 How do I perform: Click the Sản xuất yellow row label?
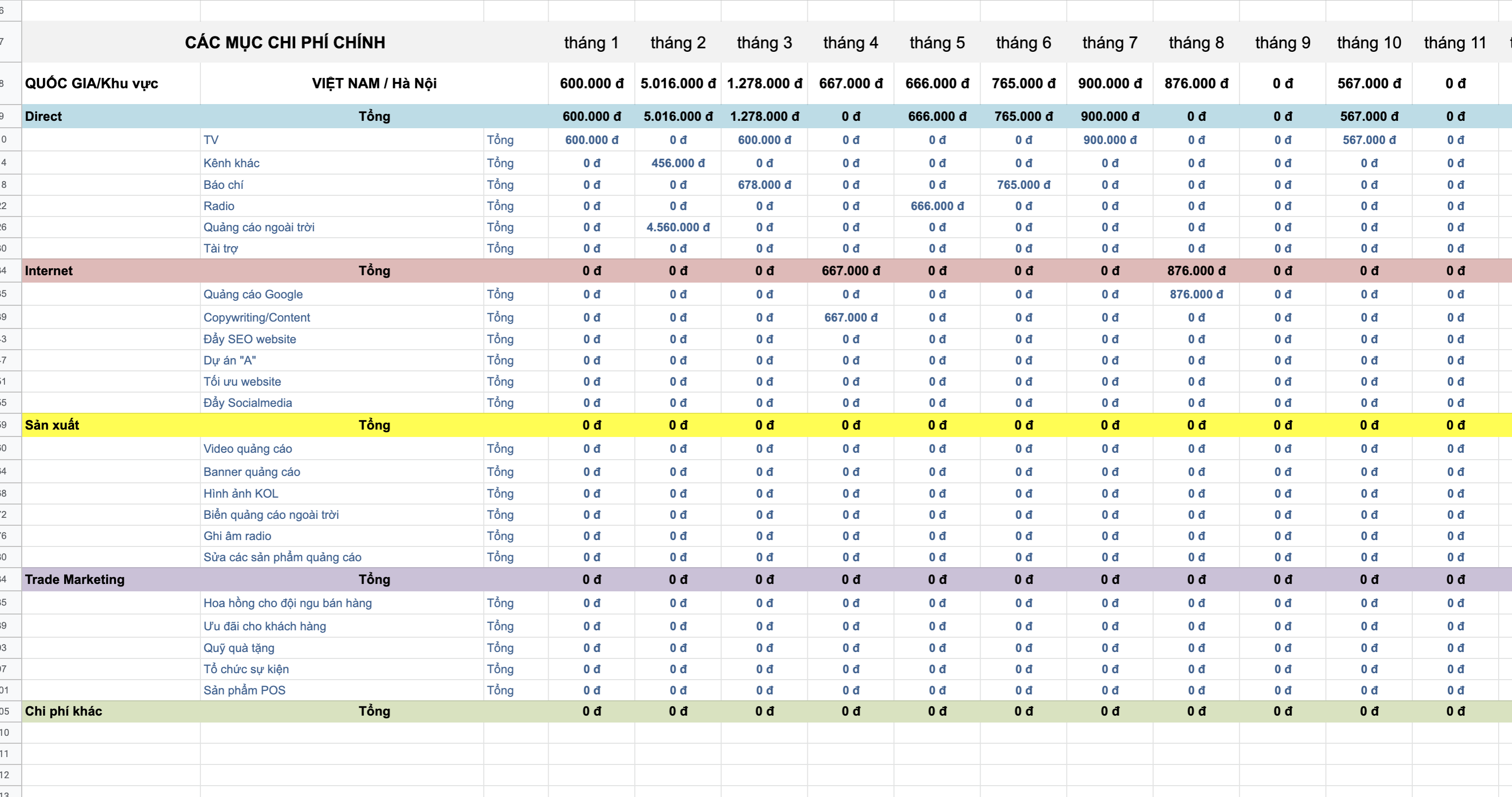(x=52, y=425)
